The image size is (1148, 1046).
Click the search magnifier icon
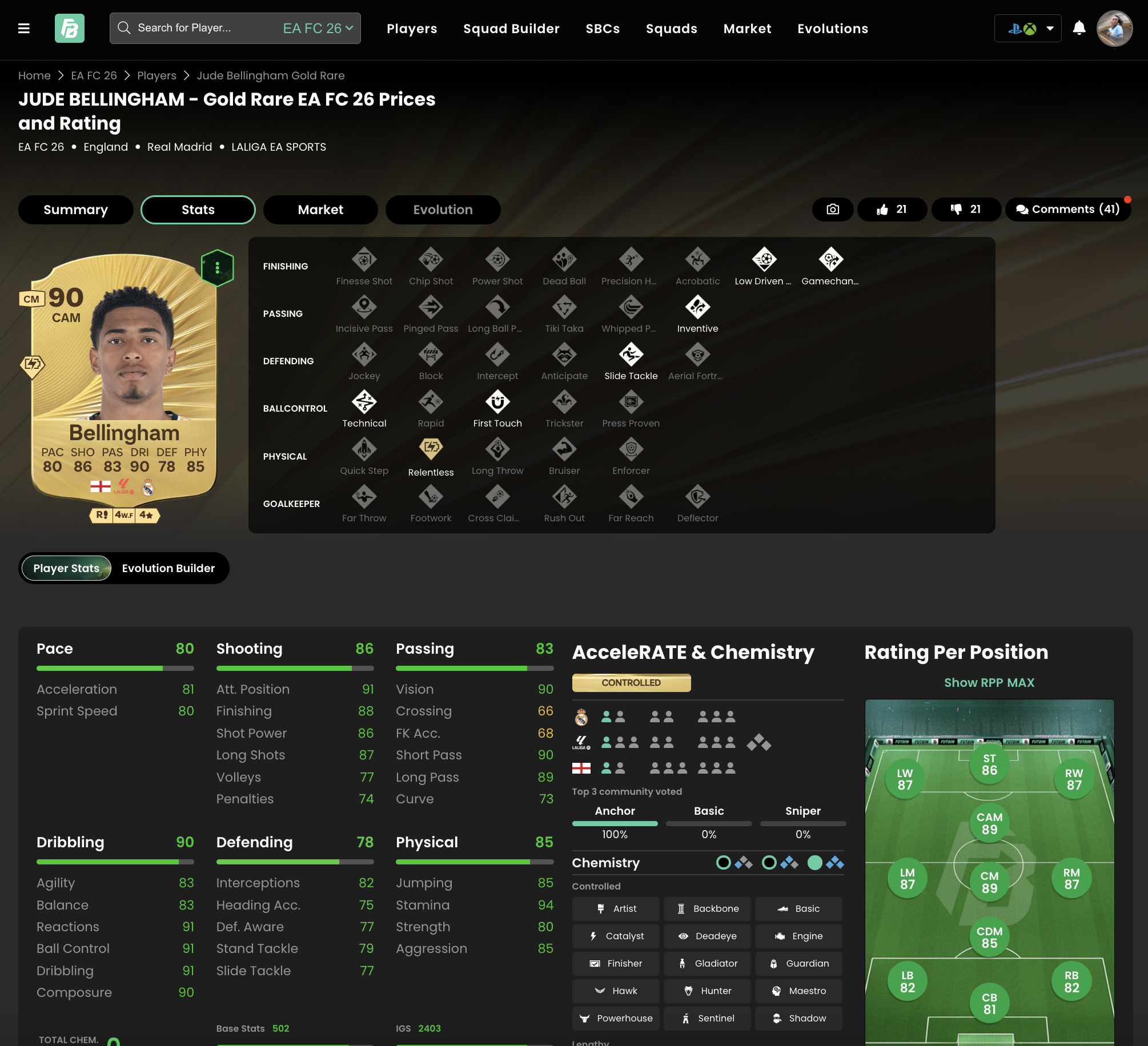pyautogui.click(x=124, y=27)
